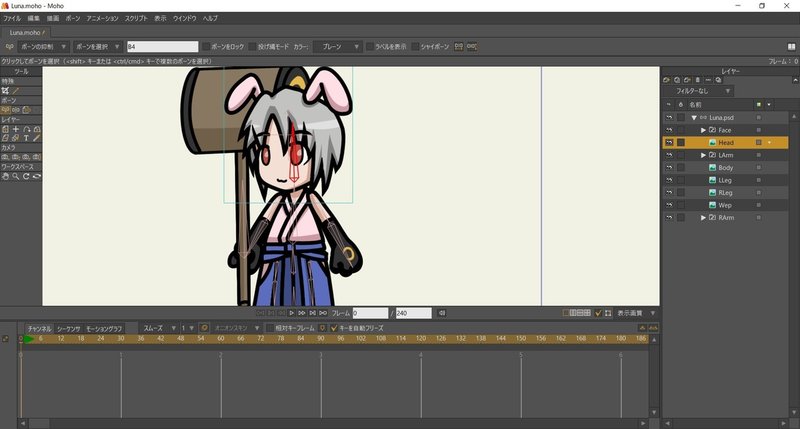Viewport: 800px width, 429px height.
Task: Select the Manipulate Bones tool
Action: pyautogui.click(x=16, y=110)
